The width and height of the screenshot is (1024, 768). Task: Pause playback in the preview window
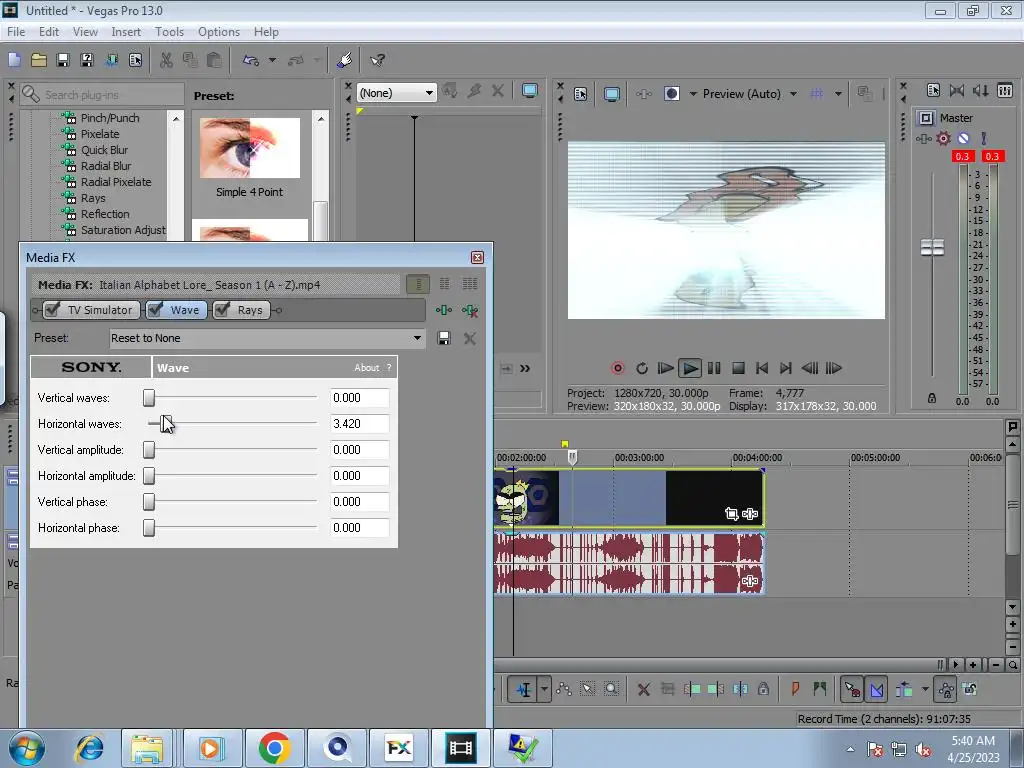(x=714, y=368)
